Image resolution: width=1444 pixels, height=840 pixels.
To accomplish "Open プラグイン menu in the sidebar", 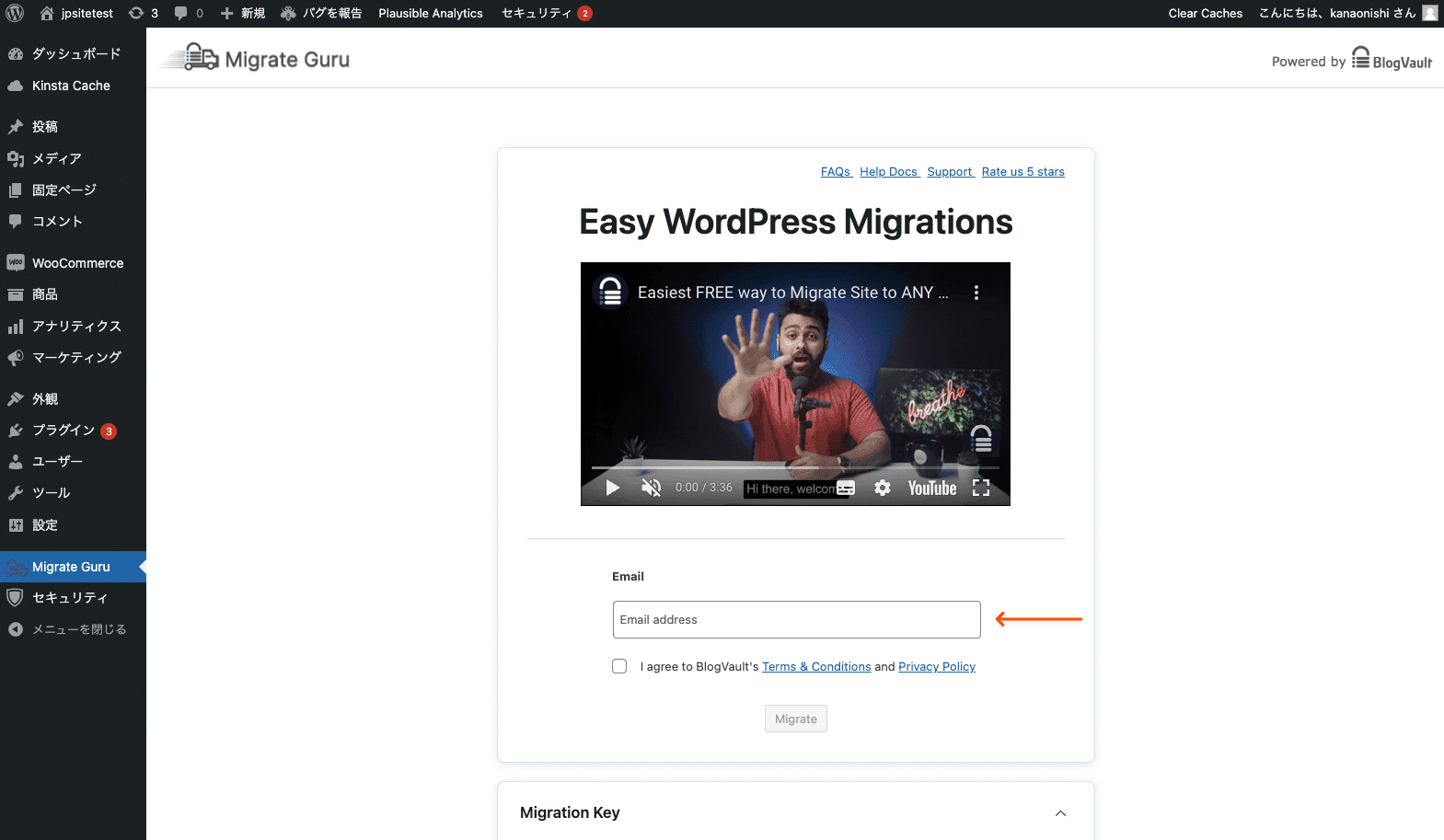I will point(64,430).
